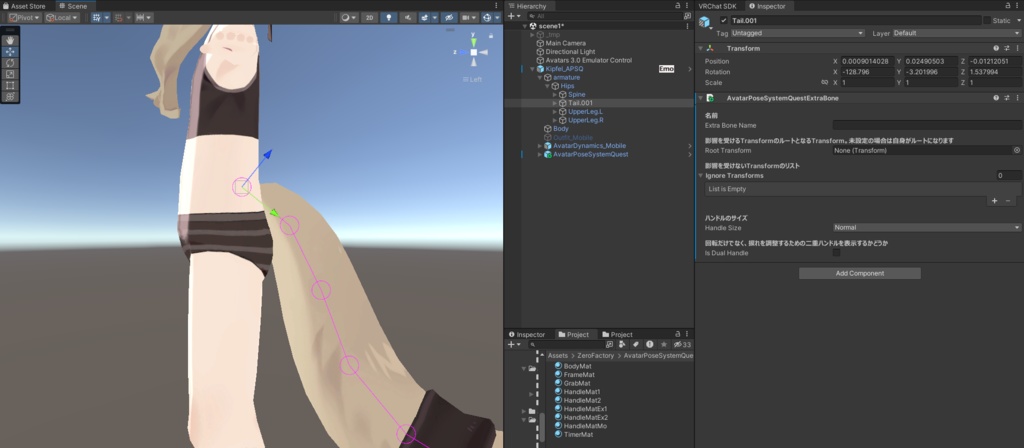Open Transform component preset icon
1024x448 pixels.
click(1006, 48)
